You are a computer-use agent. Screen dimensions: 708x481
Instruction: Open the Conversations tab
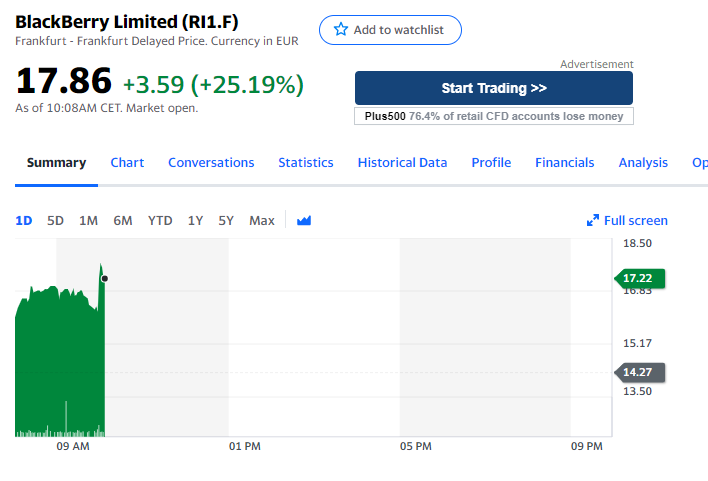click(211, 163)
